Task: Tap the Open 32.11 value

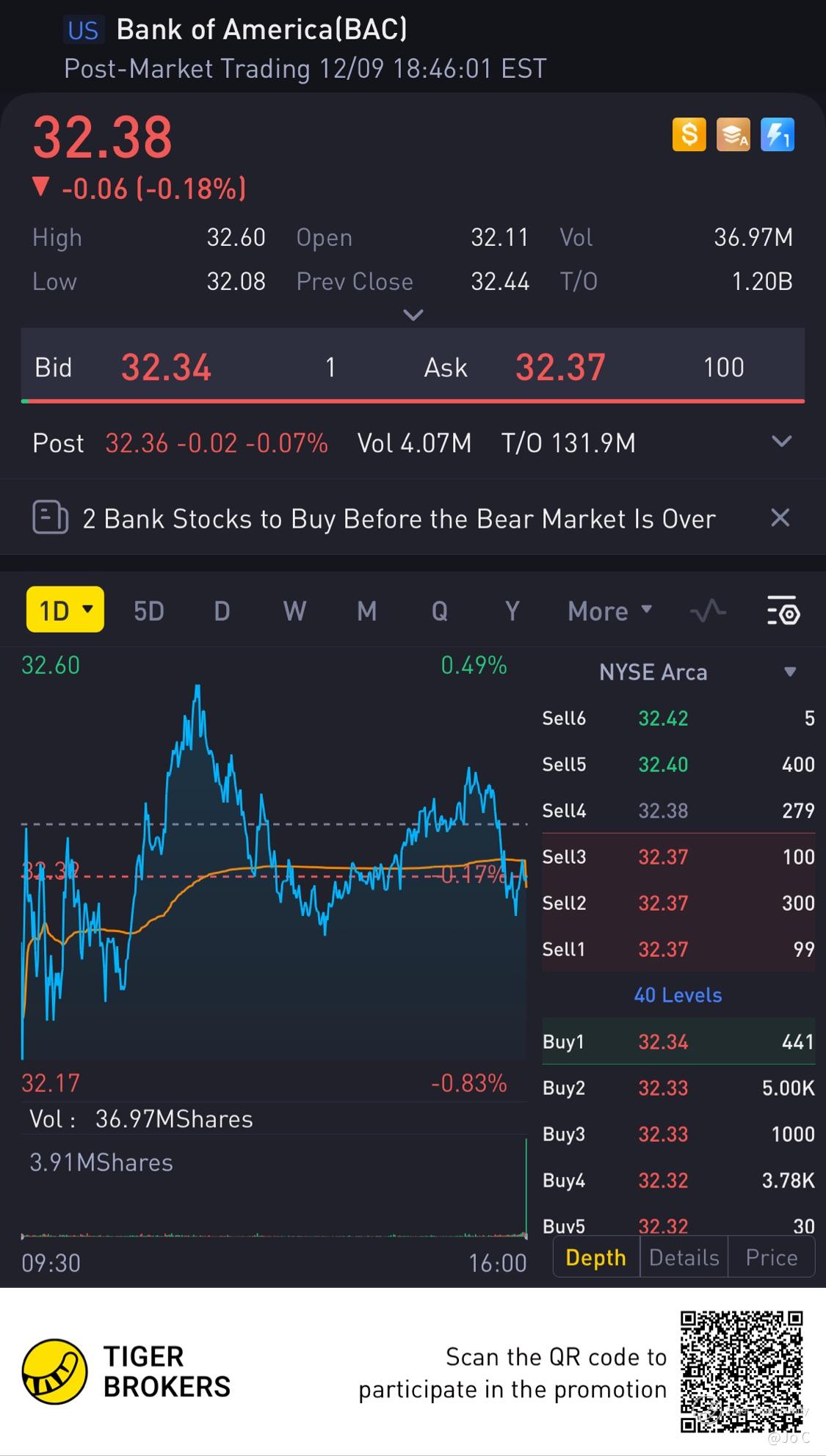Action: [499, 237]
